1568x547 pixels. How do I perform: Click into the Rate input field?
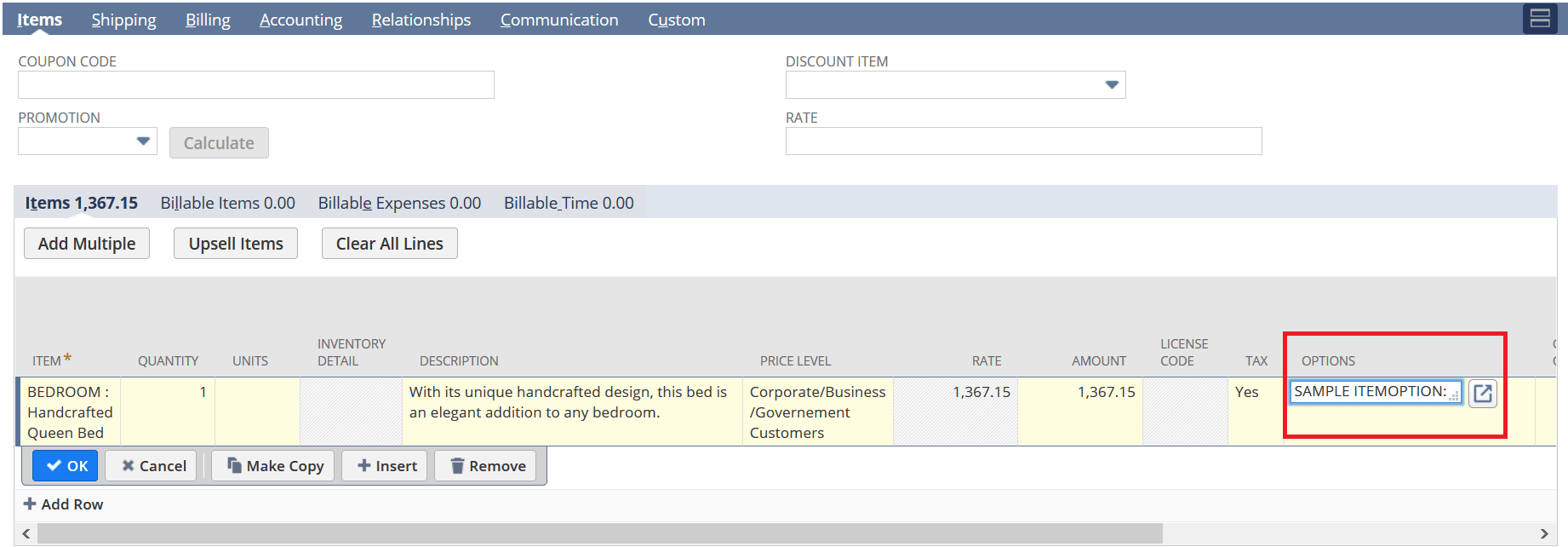pos(1023,141)
